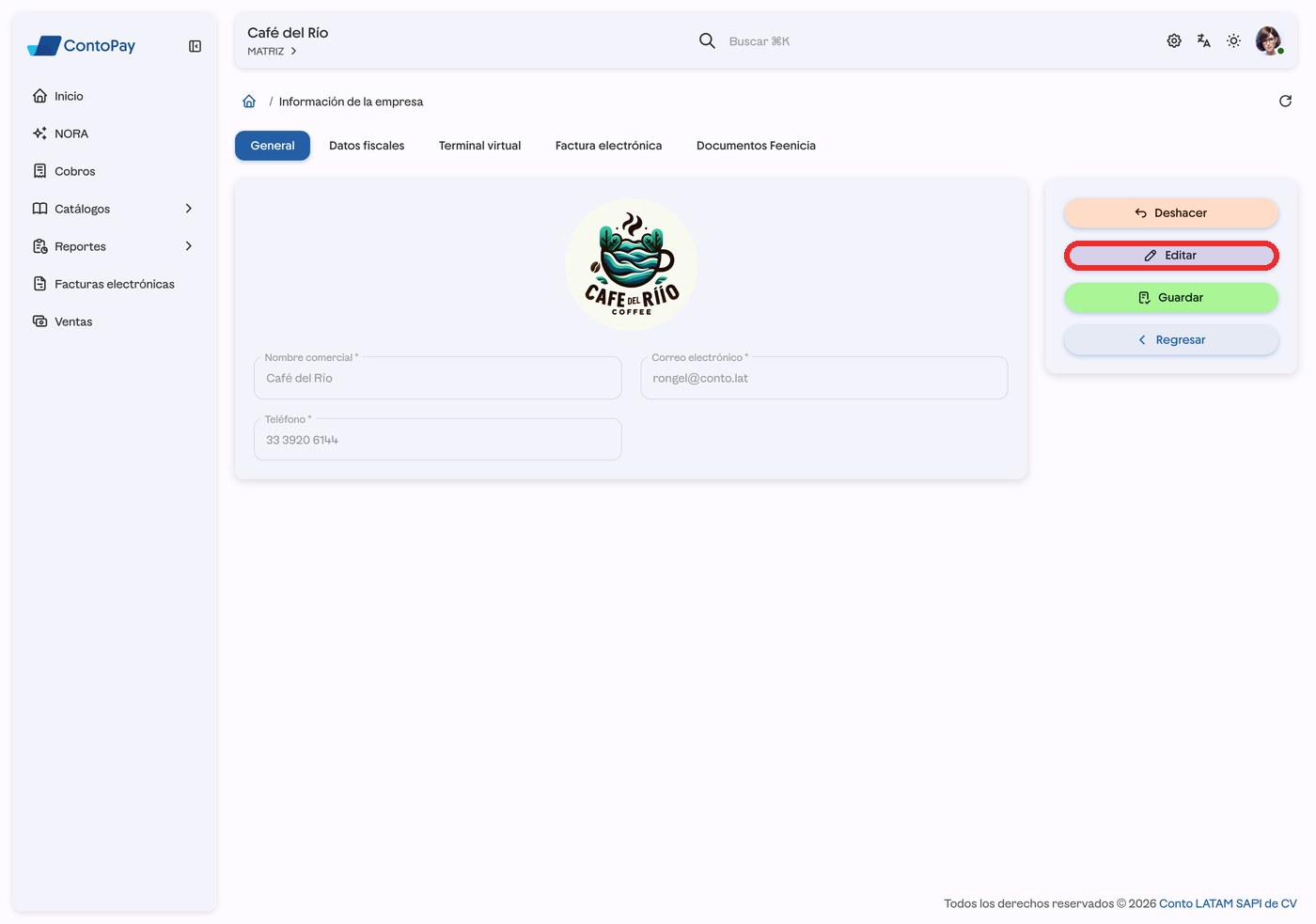
Task: Click the ContoPay logo
Action: (x=82, y=45)
